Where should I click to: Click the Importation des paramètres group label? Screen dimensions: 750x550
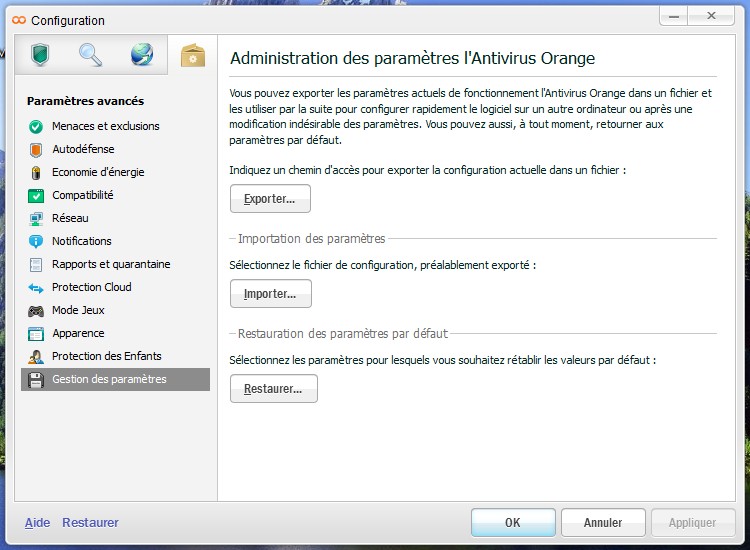click(311, 239)
